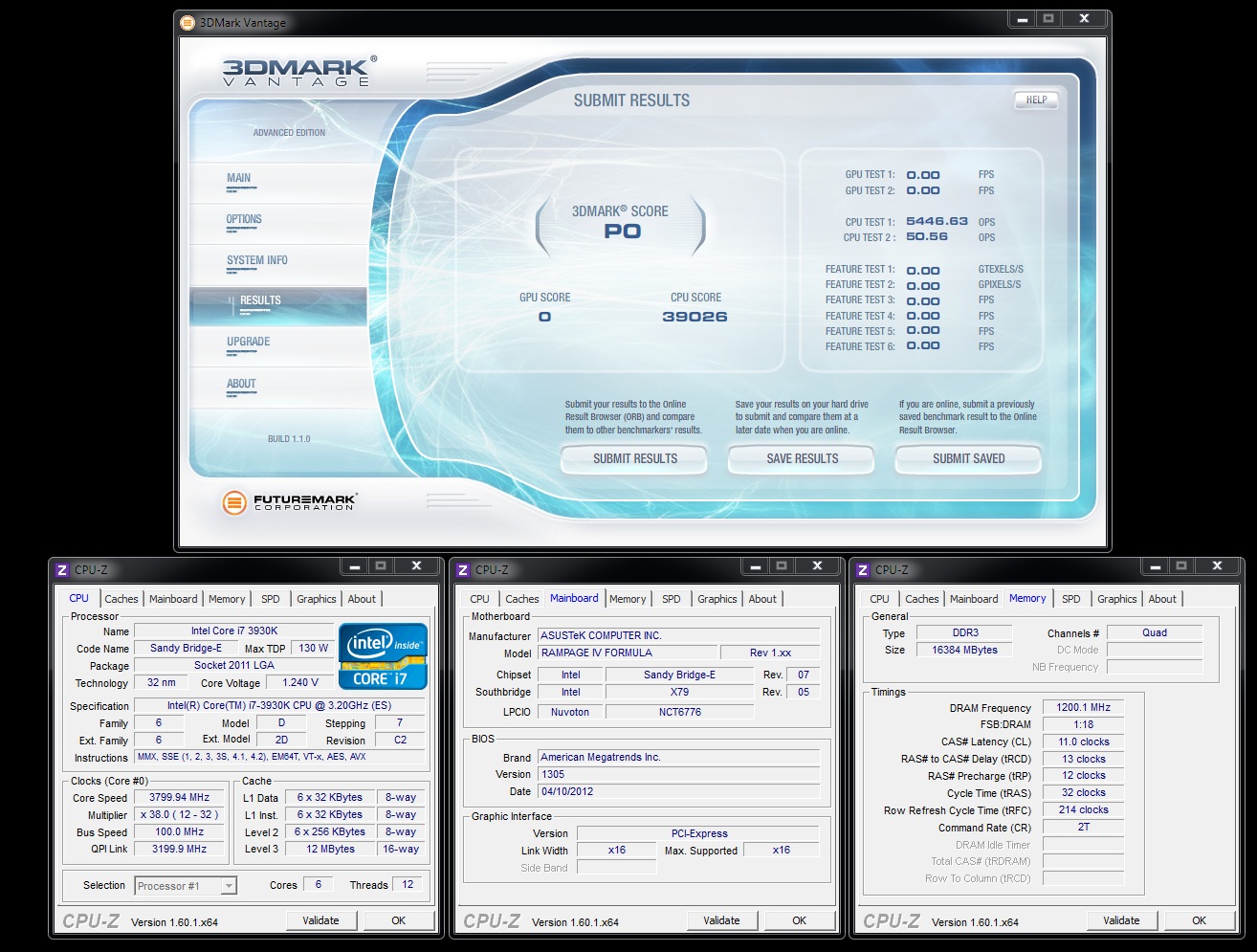This screenshot has width=1257, height=952.
Task: Click the CAS# Latency value 11.0 clocks
Action: (1083, 742)
